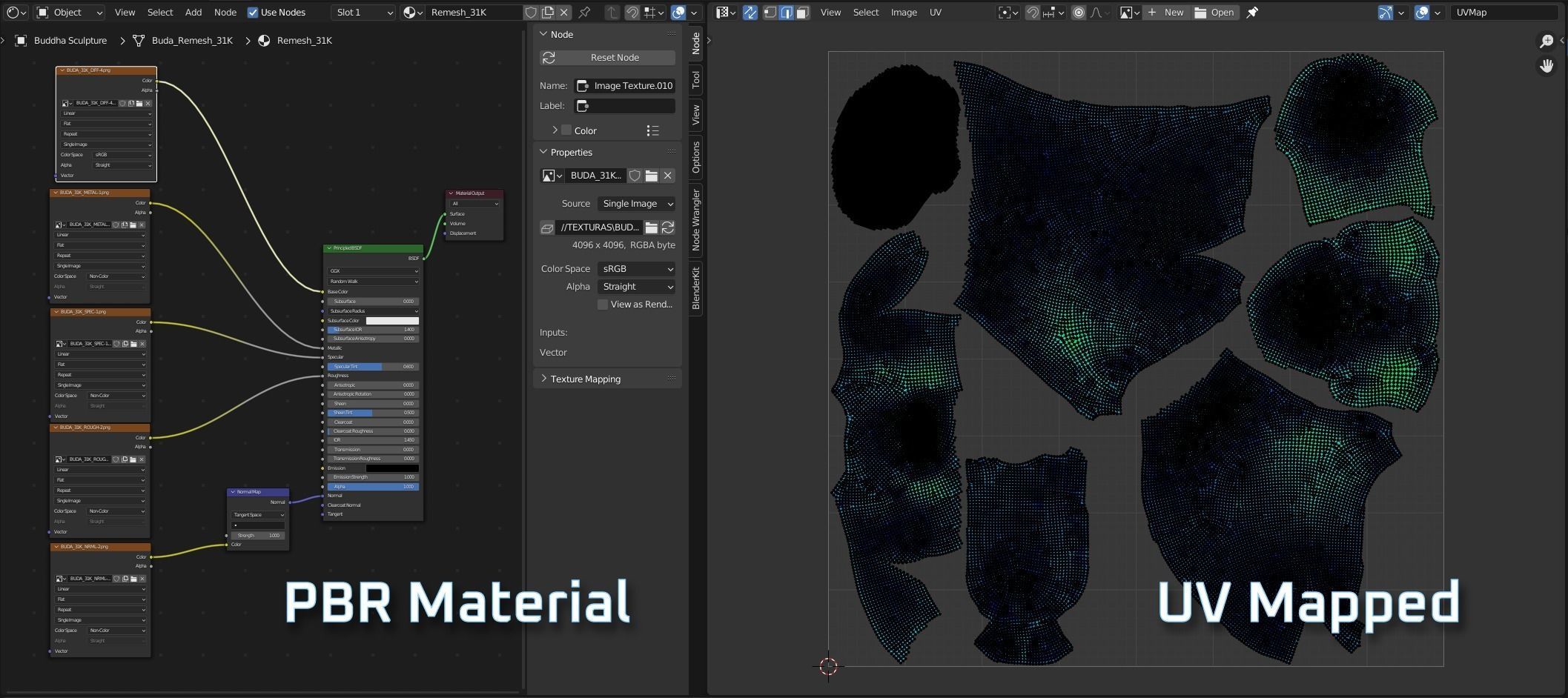Open material browse sphere icon
This screenshot has height=698, width=1568.
coord(411,13)
